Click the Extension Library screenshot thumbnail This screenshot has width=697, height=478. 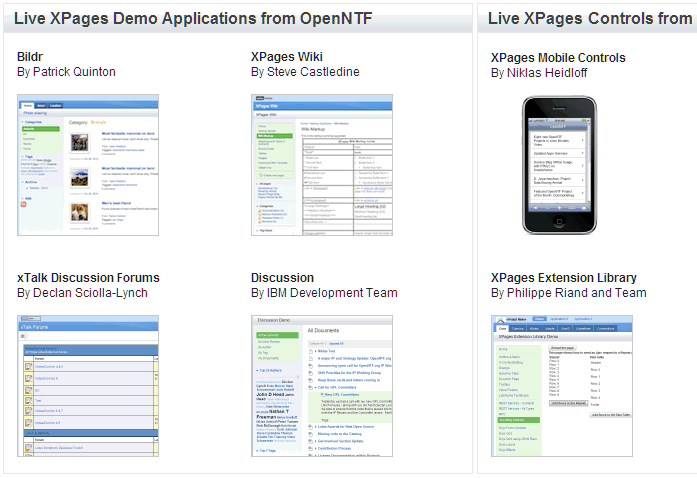point(562,386)
